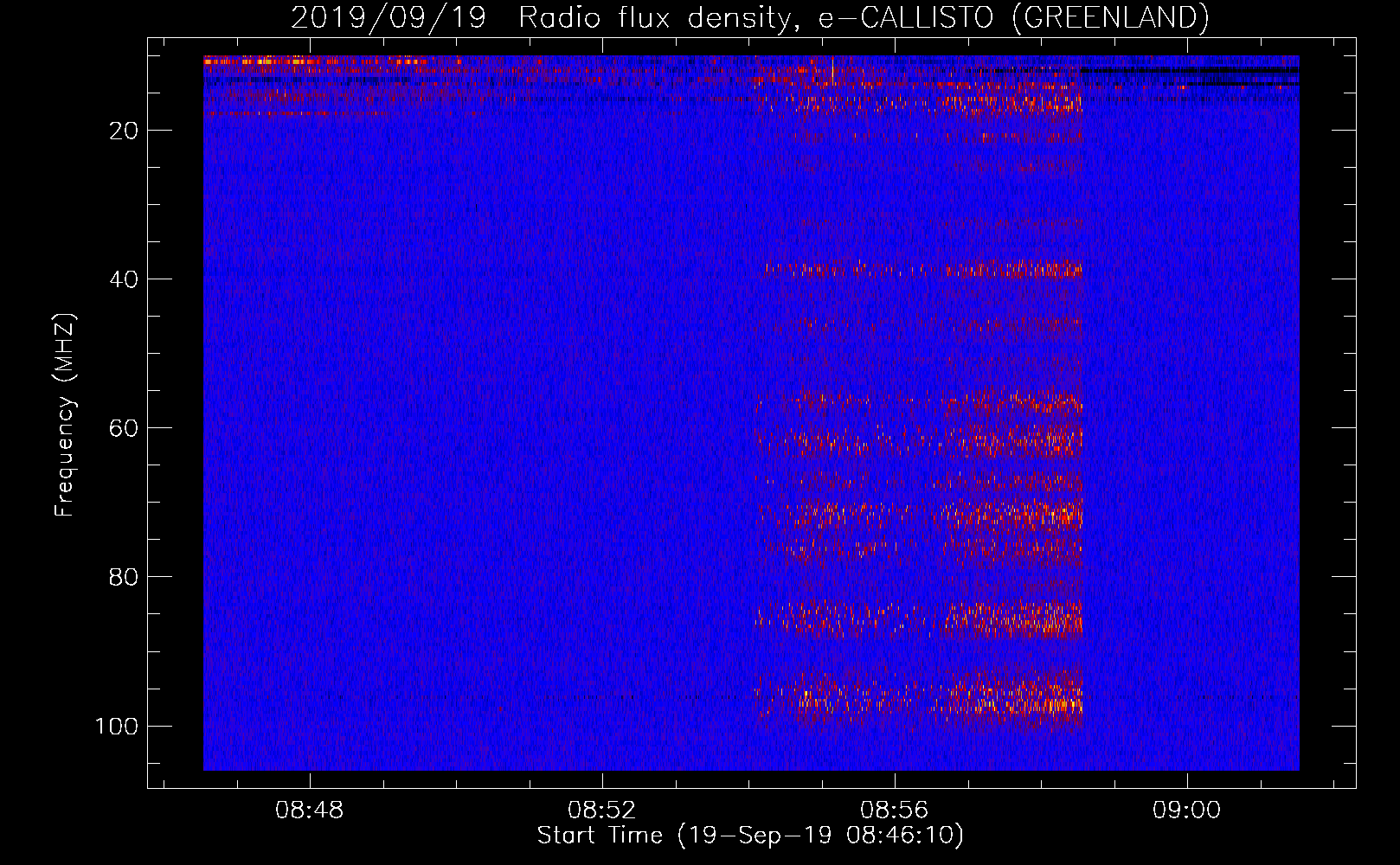1400x865 pixels.
Task: Click the 09:00 time tick label
Action: click(1186, 811)
